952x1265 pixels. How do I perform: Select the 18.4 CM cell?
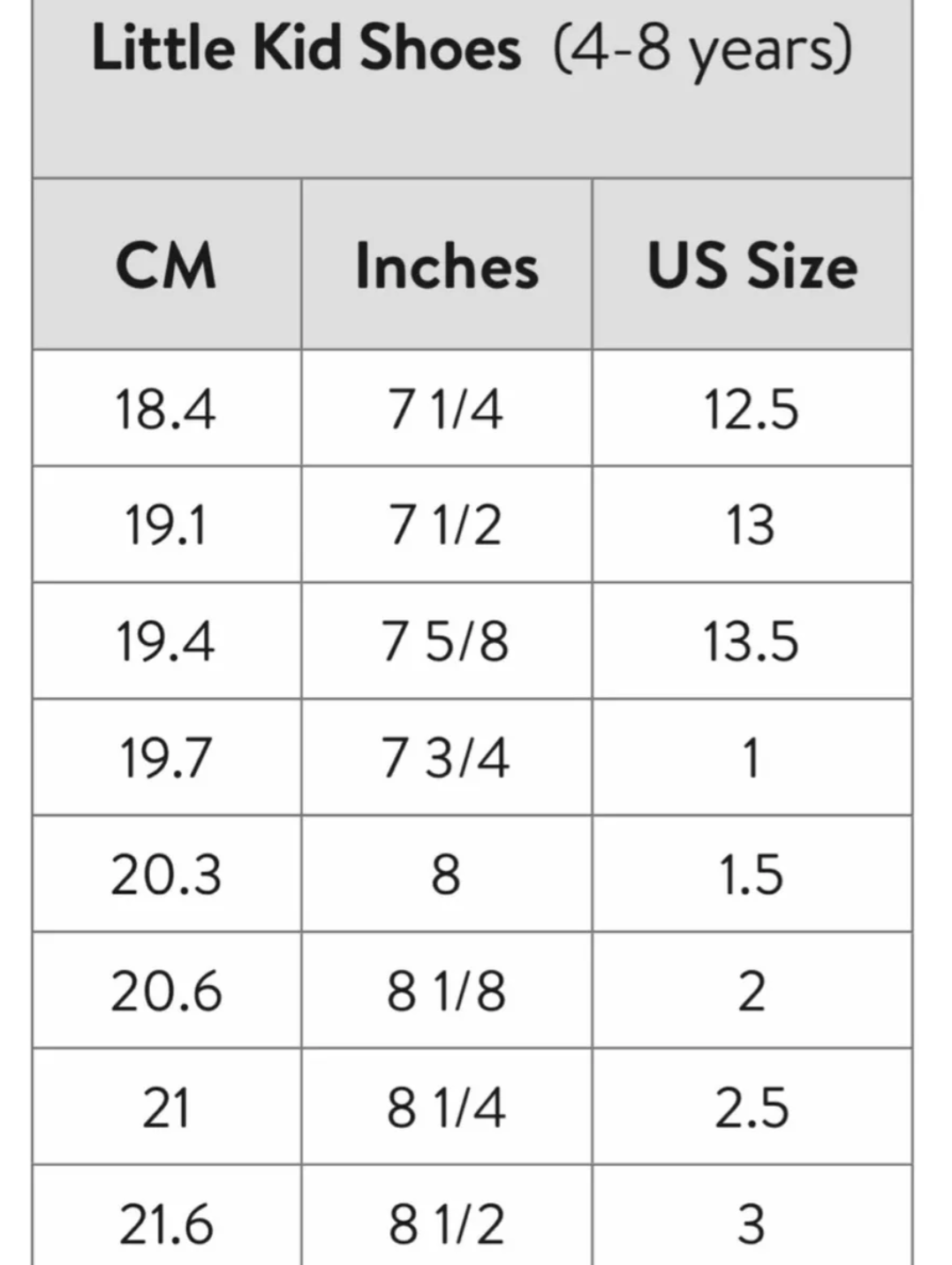tap(166, 409)
